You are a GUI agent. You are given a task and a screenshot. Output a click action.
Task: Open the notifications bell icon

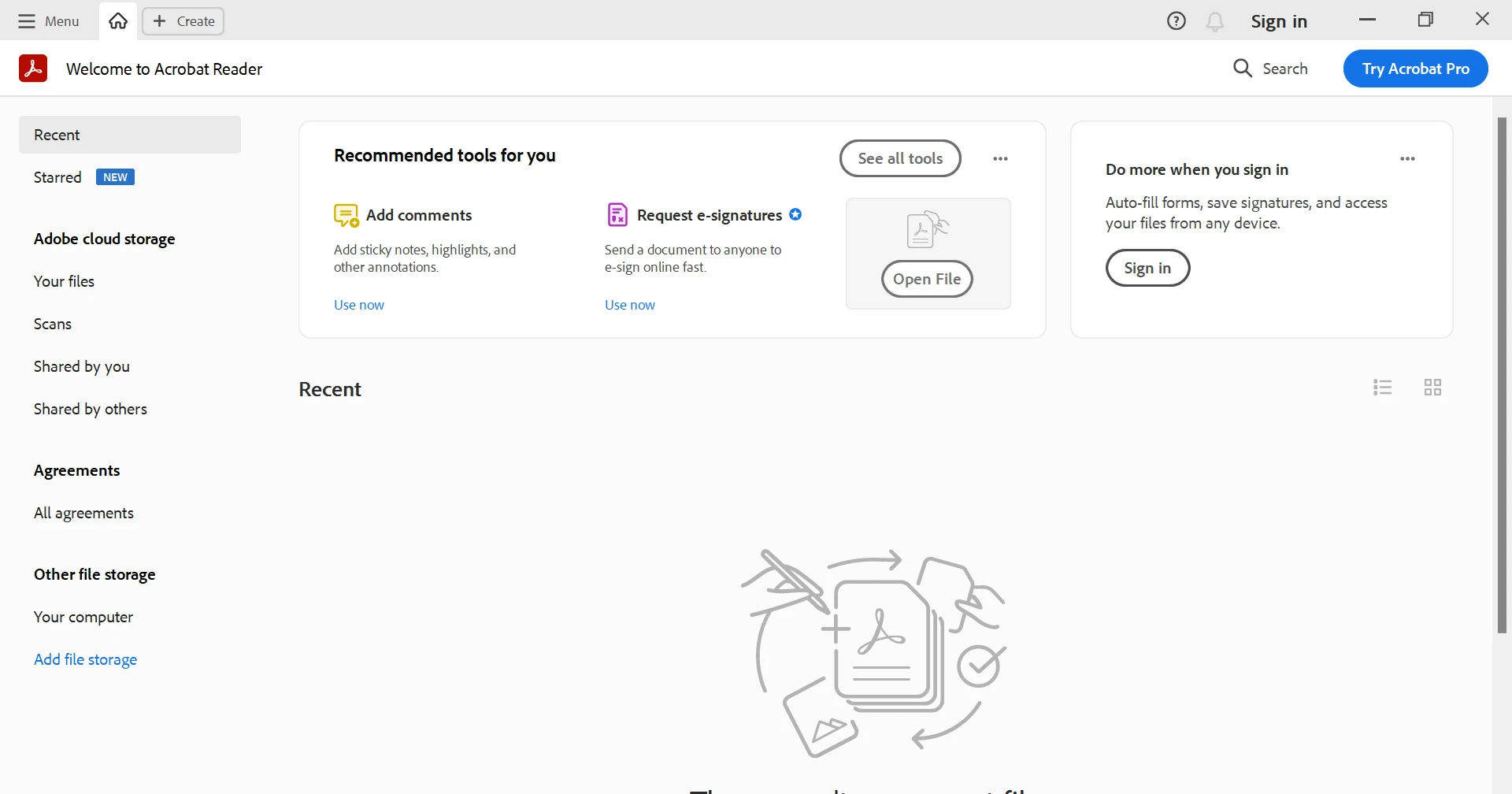click(1215, 21)
